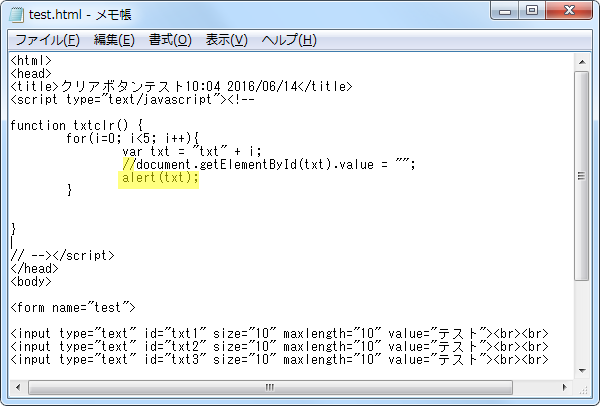The height and width of the screenshot is (406, 600).
Task: Click the for(i=0; i<5; i++){ line
Action: tap(133, 139)
